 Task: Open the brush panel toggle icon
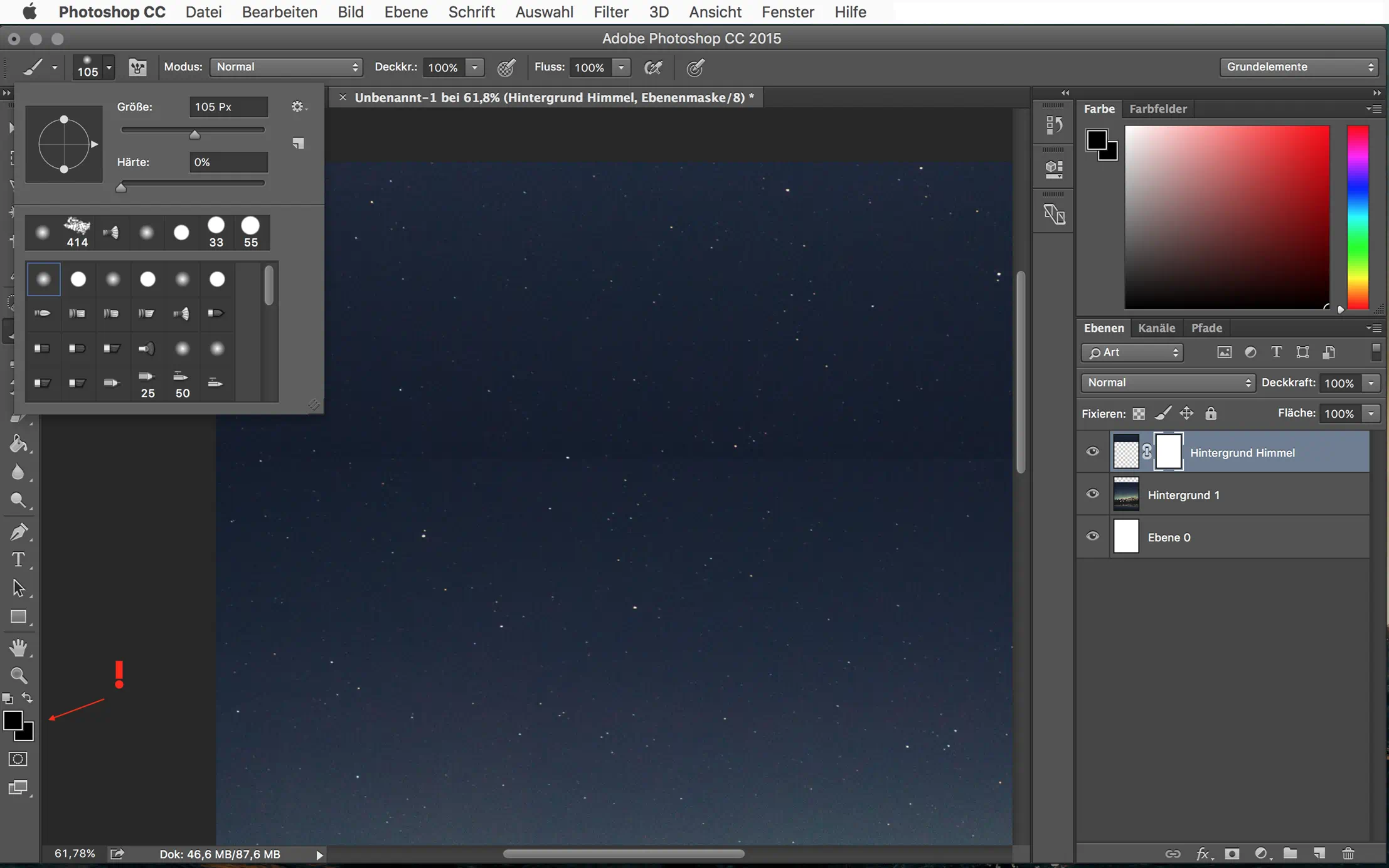point(137,67)
